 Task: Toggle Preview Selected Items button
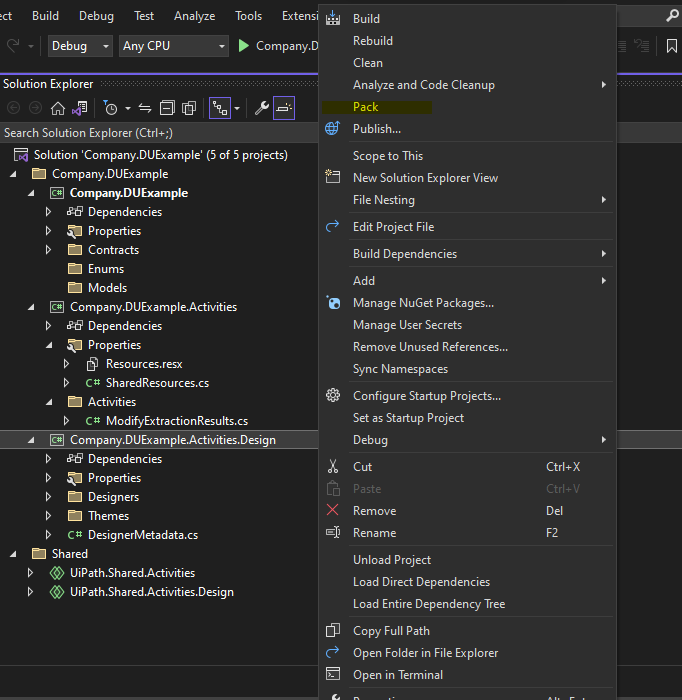coord(284,108)
